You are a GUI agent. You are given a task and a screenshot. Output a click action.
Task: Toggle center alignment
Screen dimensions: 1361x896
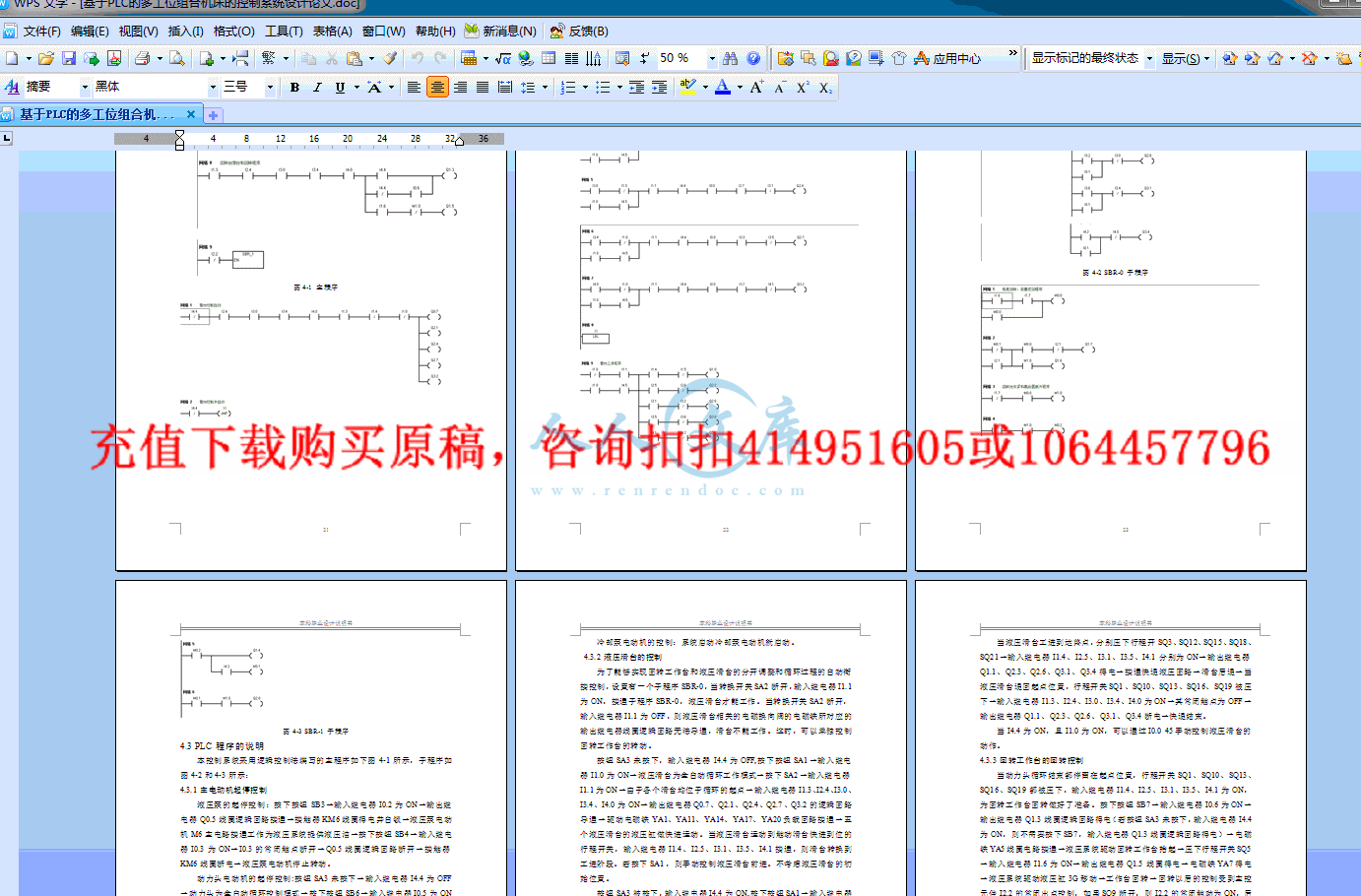pos(437,88)
